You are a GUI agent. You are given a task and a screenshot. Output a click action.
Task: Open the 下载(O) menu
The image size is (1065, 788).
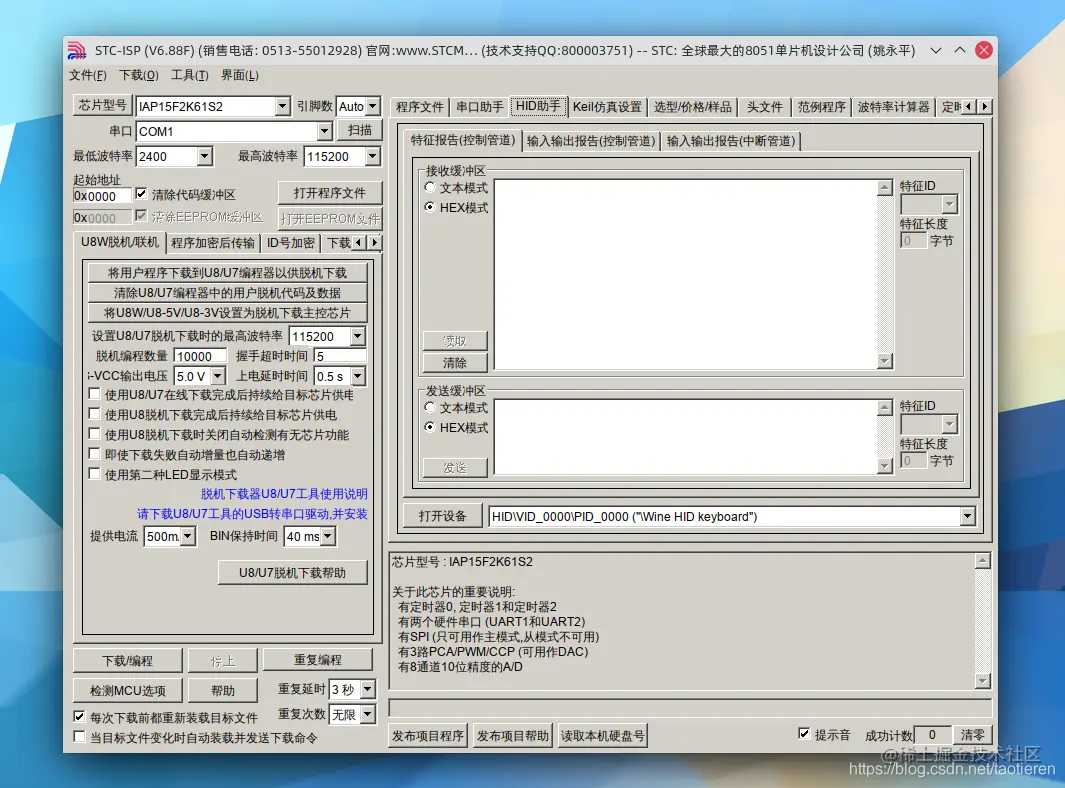pos(139,75)
